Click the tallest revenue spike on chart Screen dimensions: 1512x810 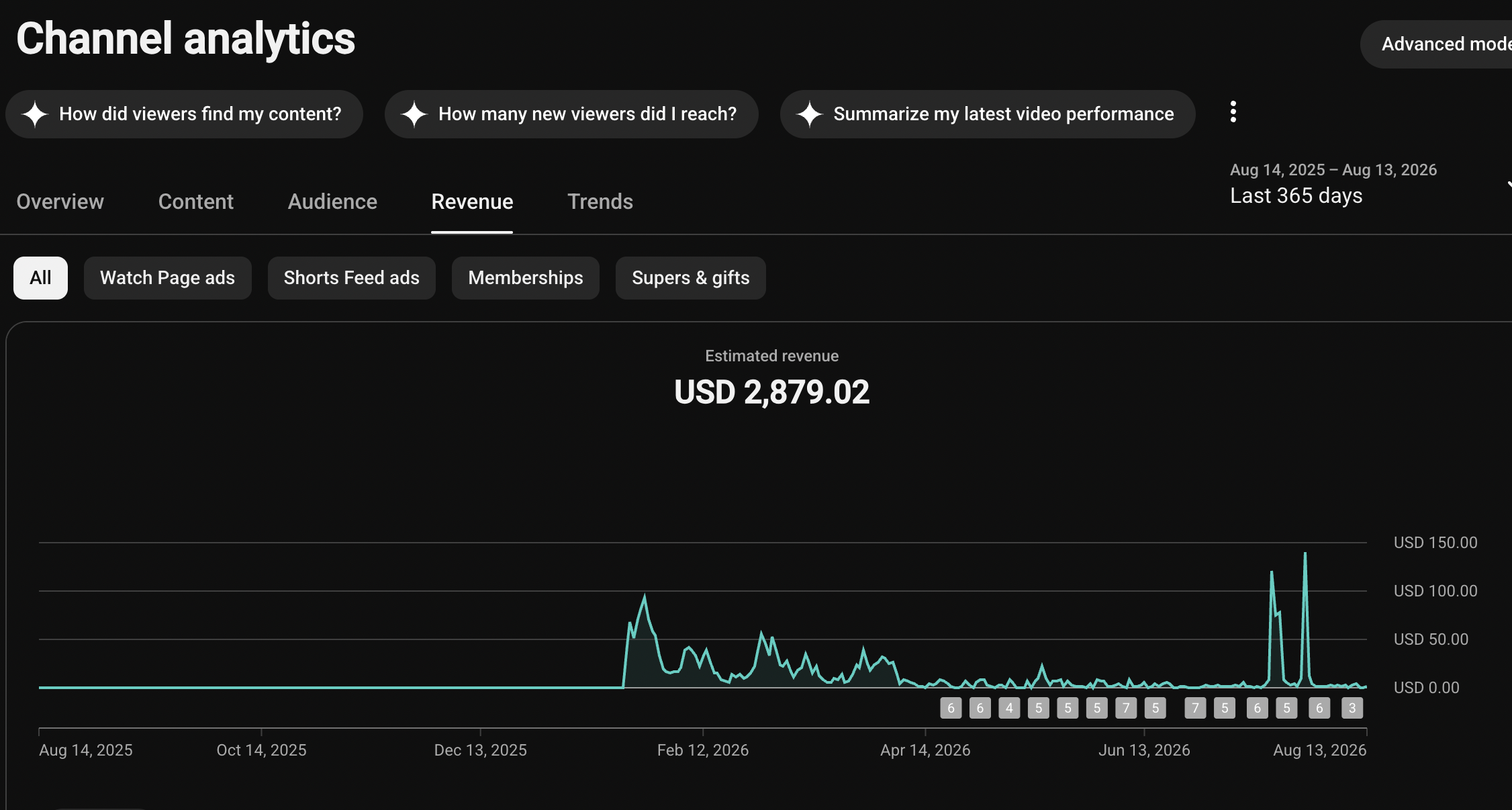1305,555
